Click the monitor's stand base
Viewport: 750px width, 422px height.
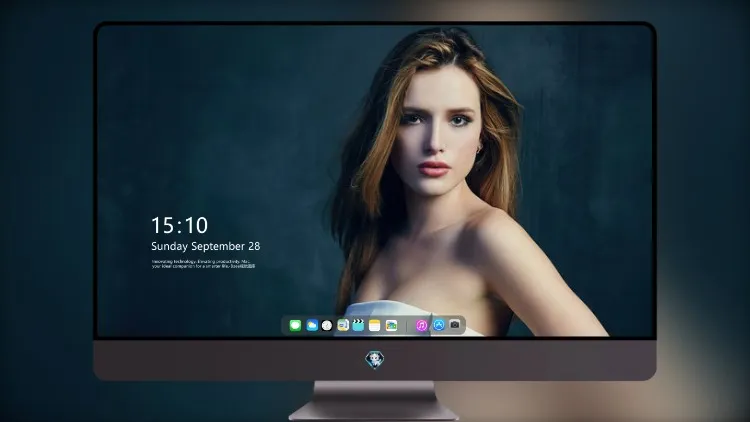click(374, 411)
